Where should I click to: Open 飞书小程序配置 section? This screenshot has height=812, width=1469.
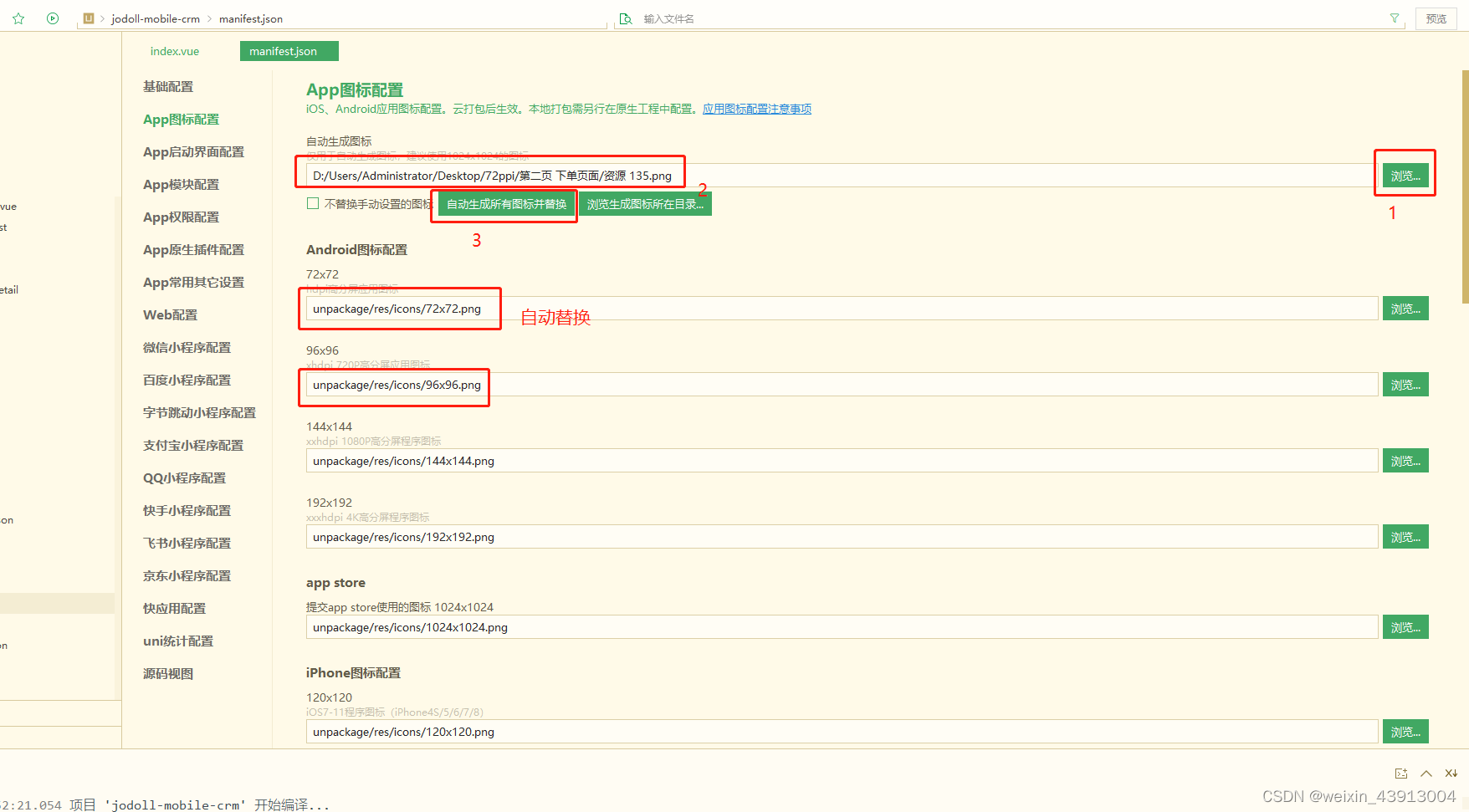pyautogui.click(x=187, y=543)
